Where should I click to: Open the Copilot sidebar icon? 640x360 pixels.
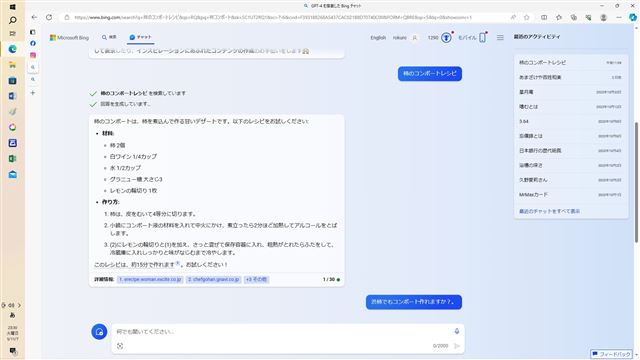pos(633,17)
